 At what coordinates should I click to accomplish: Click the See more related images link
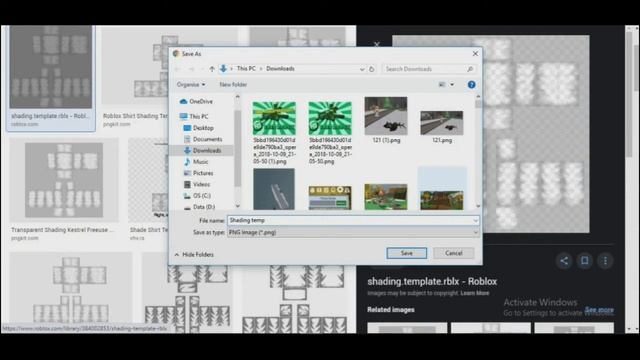click(x=599, y=310)
